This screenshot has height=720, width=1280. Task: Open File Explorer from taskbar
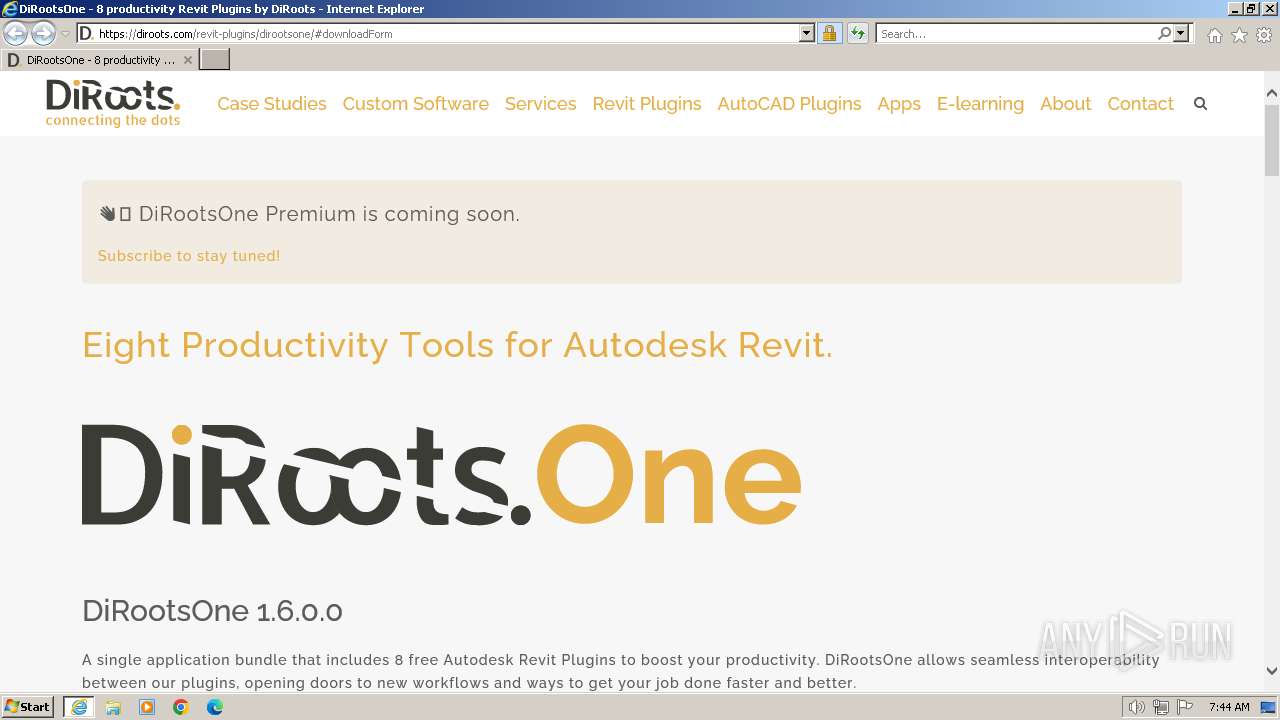pos(113,707)
